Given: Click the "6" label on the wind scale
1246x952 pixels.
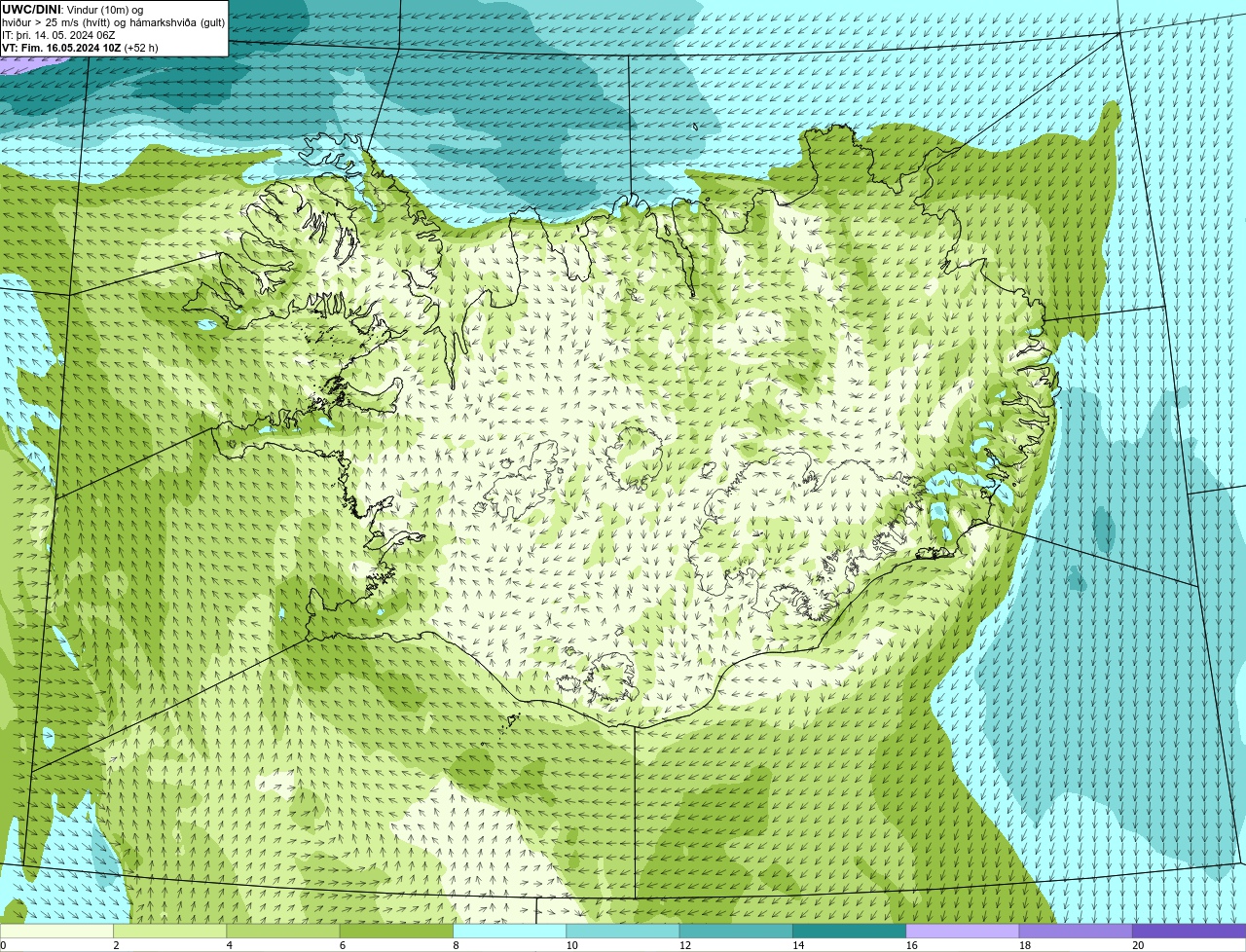Looking at the screenshot, I should point(342,945).
